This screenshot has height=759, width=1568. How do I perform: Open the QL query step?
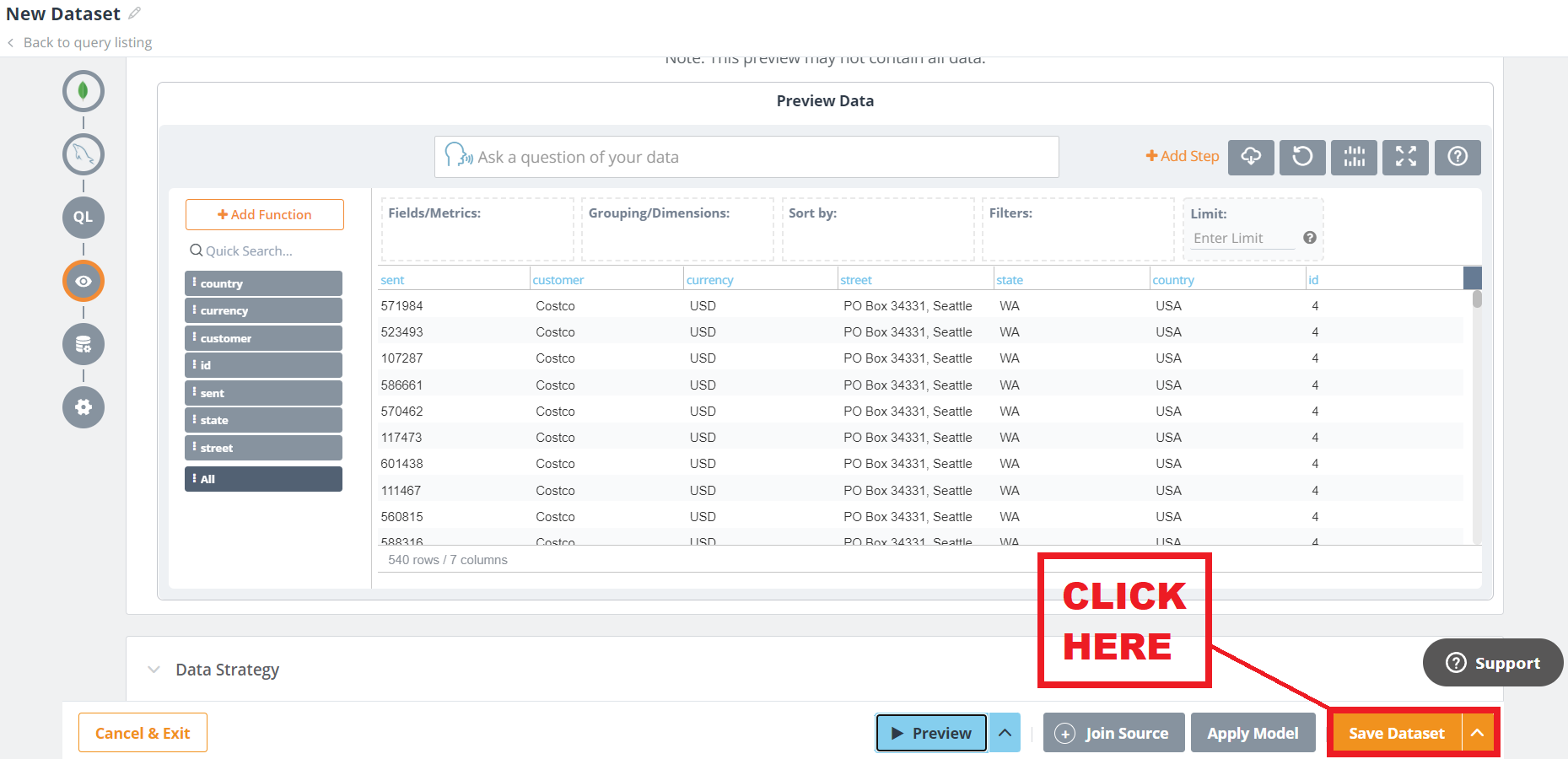[x=83, y=218]
